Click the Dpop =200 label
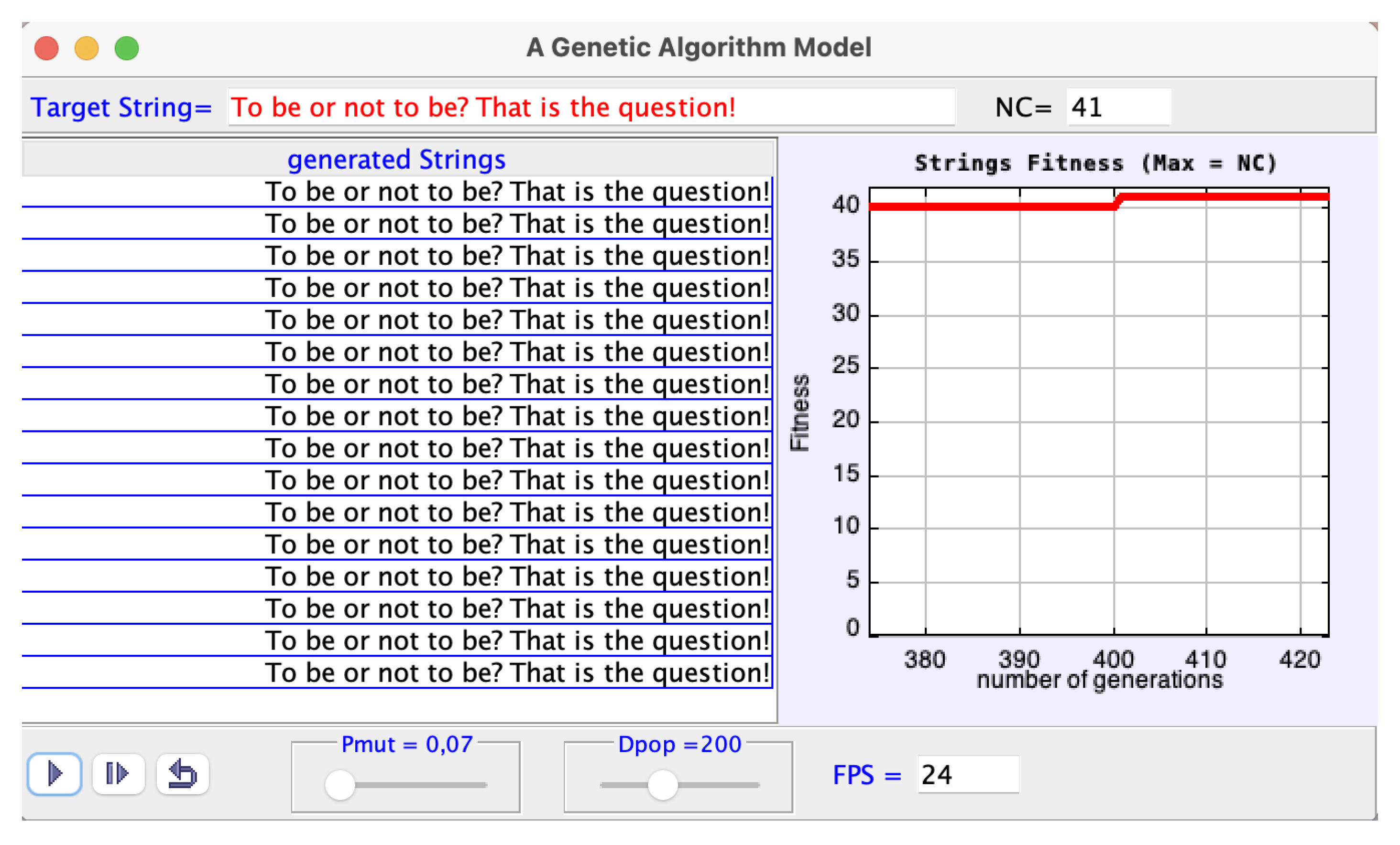Image resolution: width=1400 pixels, height=845 pixels. click(679, 744)
